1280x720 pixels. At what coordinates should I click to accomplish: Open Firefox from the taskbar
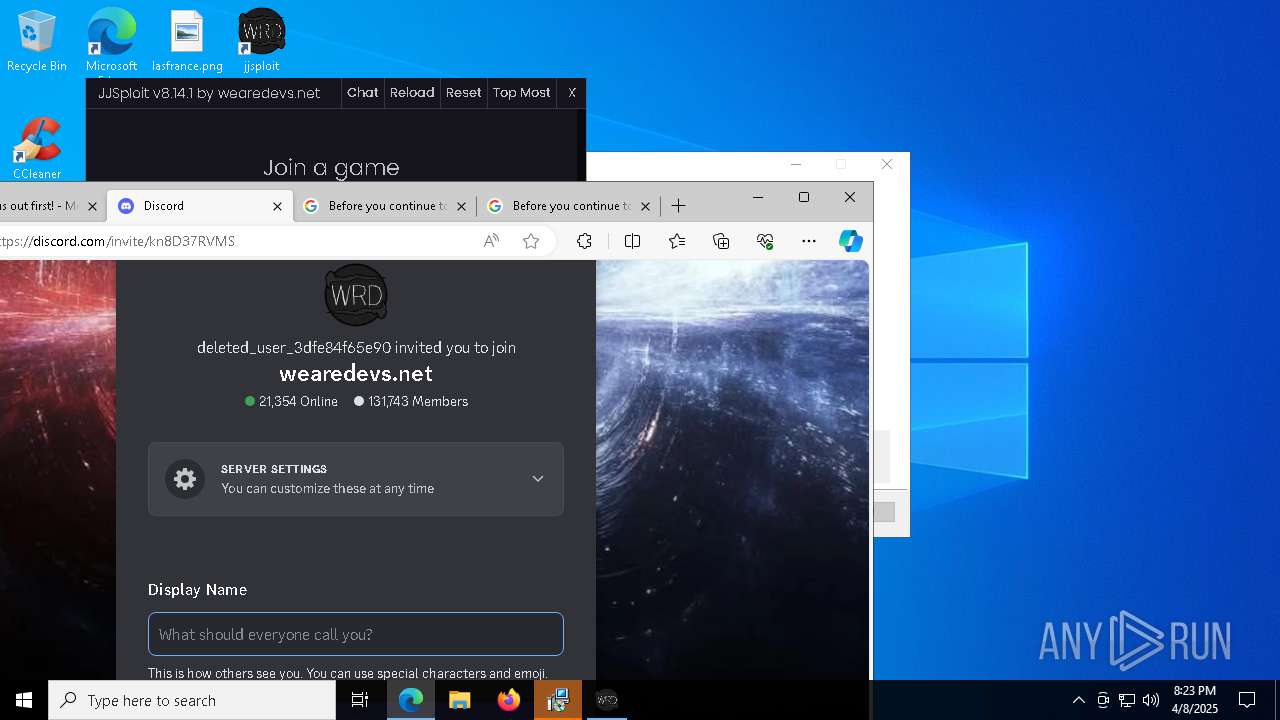pos(509,700)
